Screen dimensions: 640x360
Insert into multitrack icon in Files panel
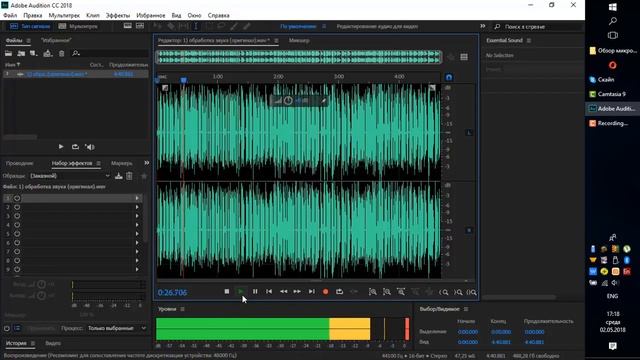coord(48,53)
